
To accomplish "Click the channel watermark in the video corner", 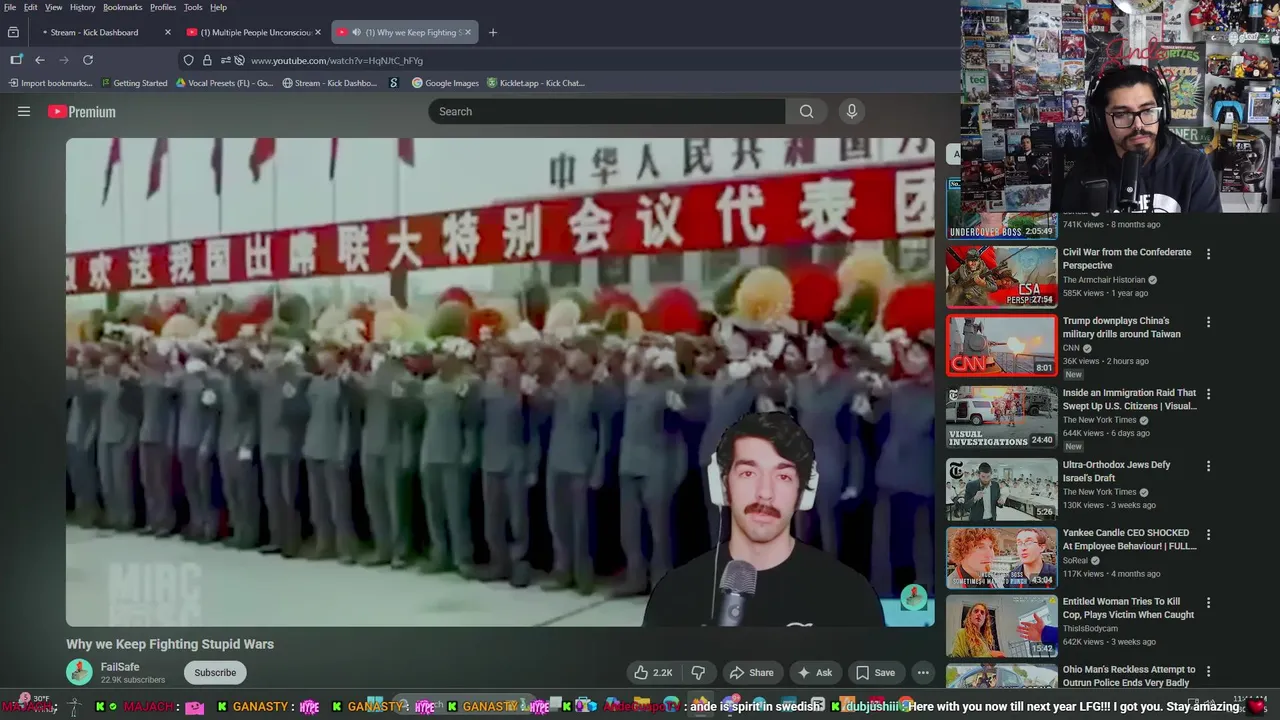I will click(x=913, y=597).
